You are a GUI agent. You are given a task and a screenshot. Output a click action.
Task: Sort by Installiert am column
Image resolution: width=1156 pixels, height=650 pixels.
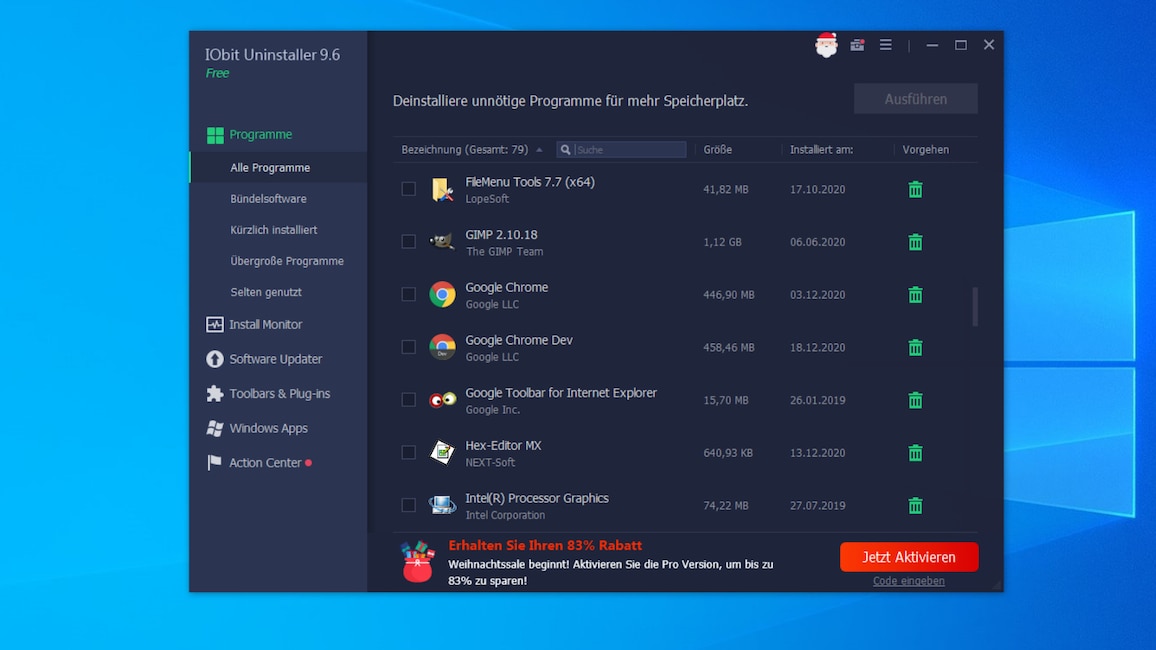pos(821,150)
